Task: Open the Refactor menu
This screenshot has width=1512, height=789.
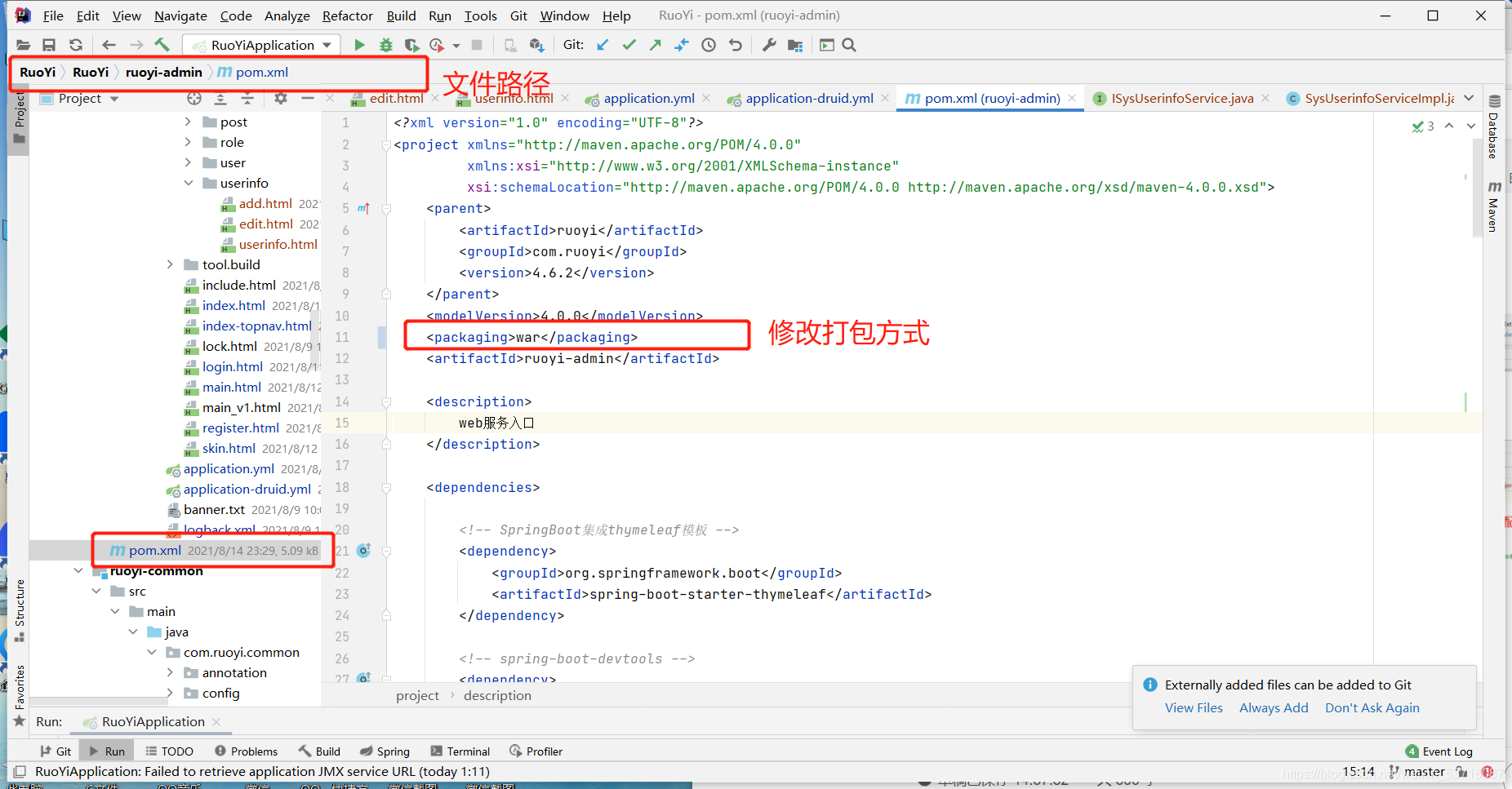Action: pos(347,16)
